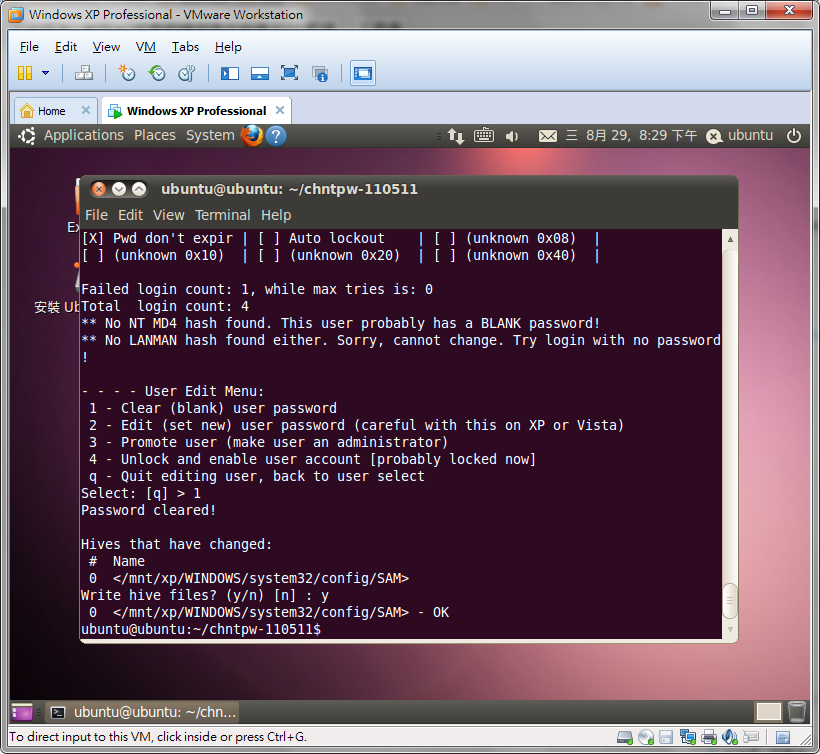The height and width of the screenshot is (754, 820).
Task: Click the ubuntu@ubuntu terminal taskbar button
Action: click(x=144, y=712)
